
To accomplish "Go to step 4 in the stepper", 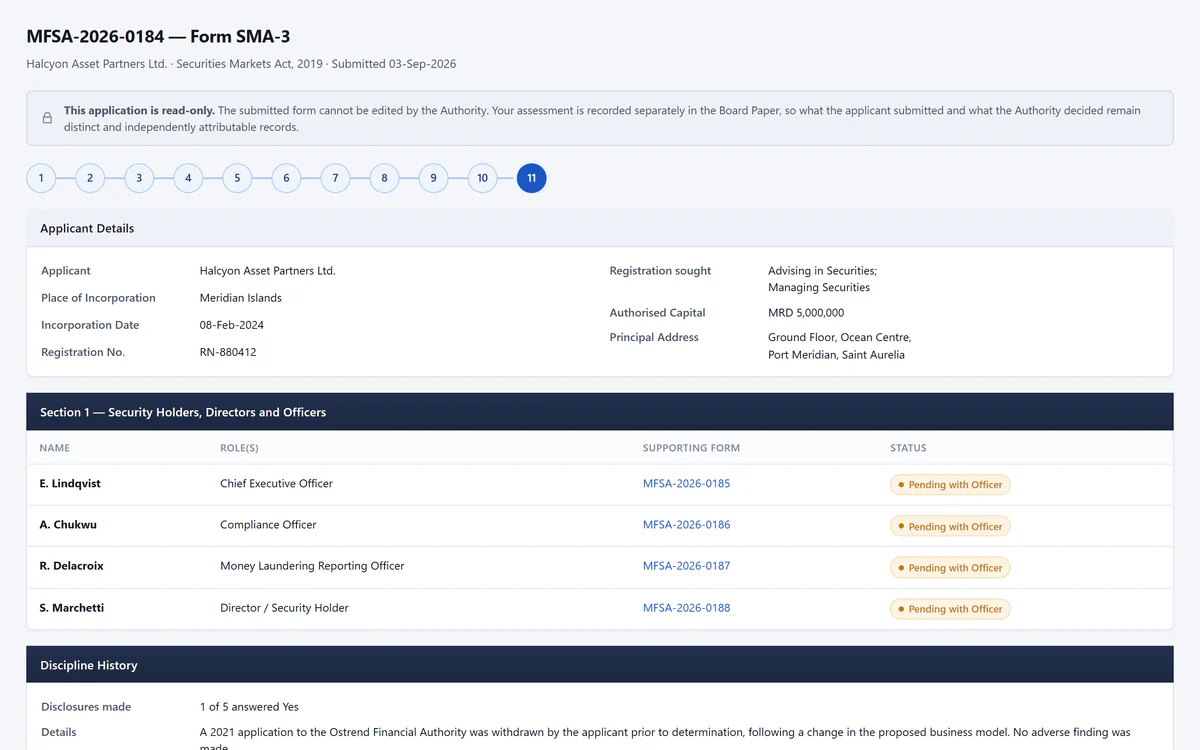I will [188, 178].
